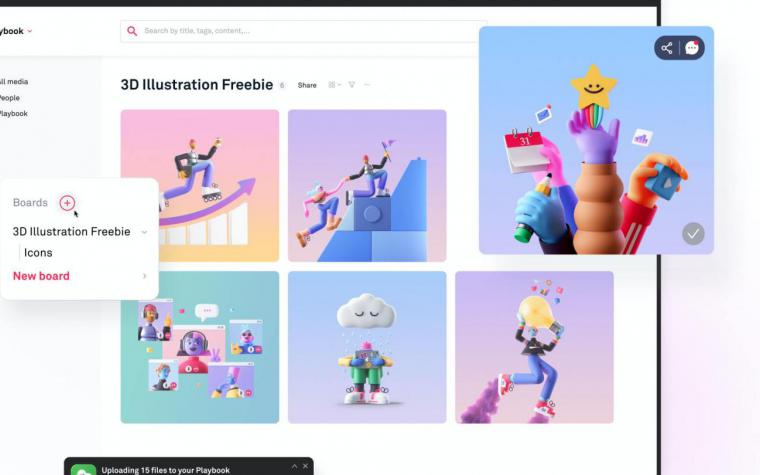Close the upload notification bar
This screenshot has height=475, width=760.
coord(305,466)
